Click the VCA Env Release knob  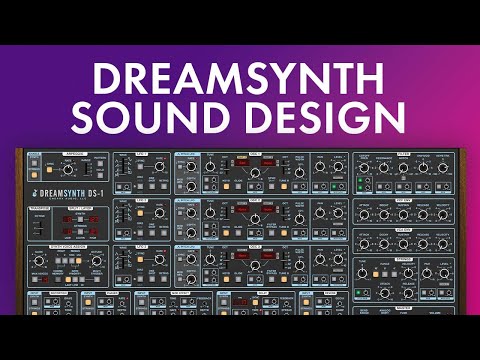[423, 244]
